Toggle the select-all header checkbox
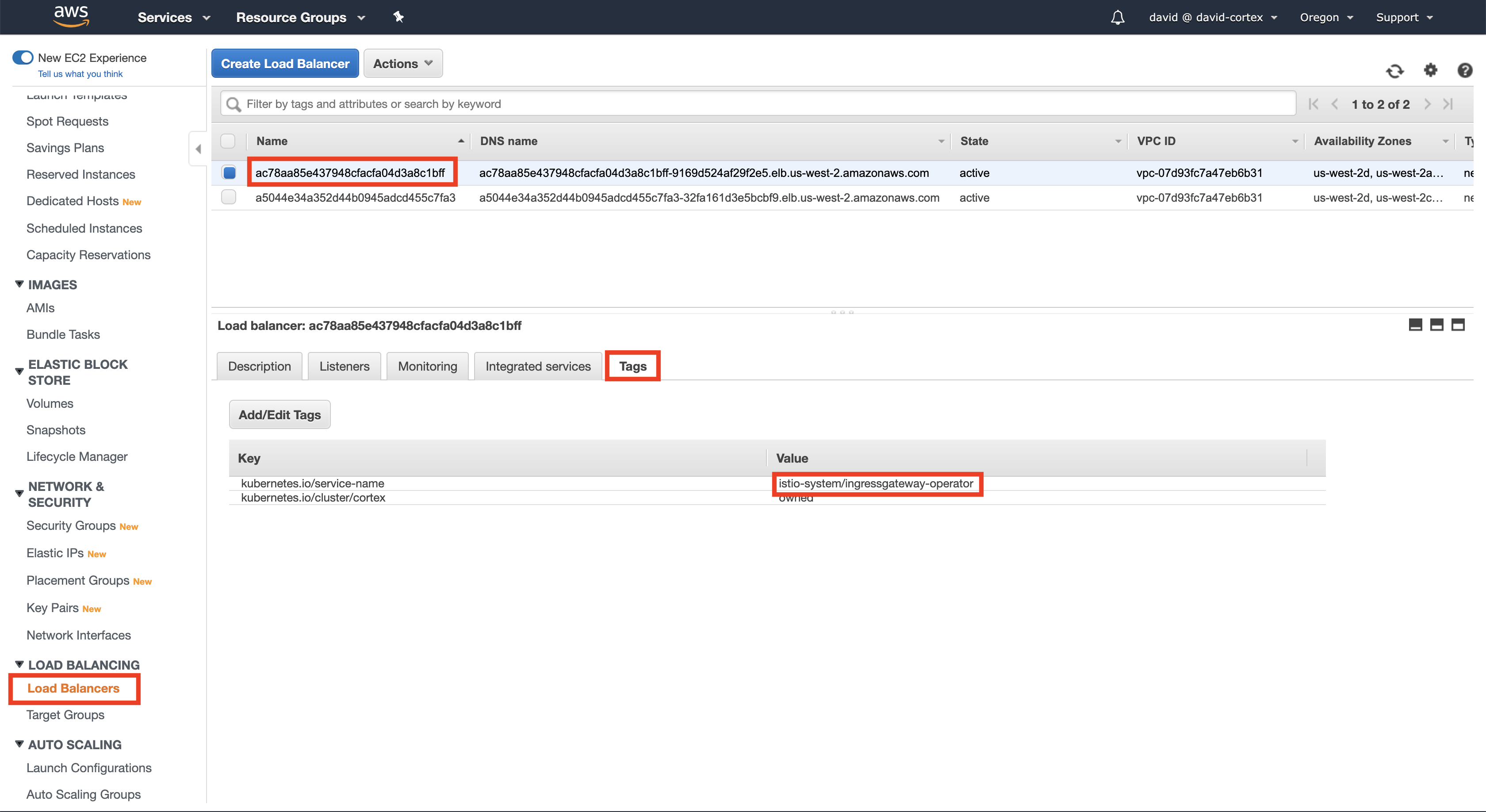Screen dimensions: 1486x812 click(228, 141)
